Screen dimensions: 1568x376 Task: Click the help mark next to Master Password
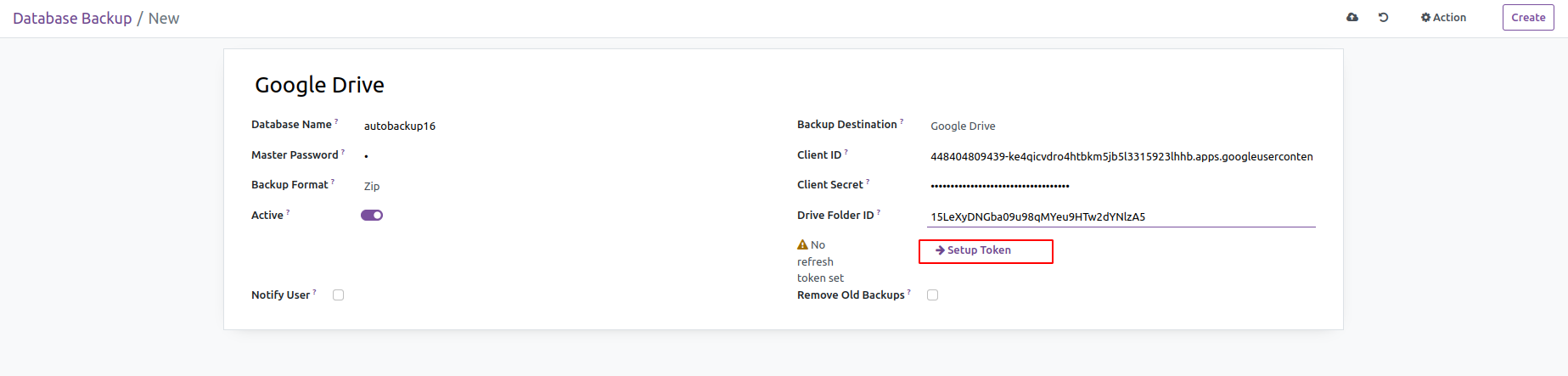(x=343, y=152)
